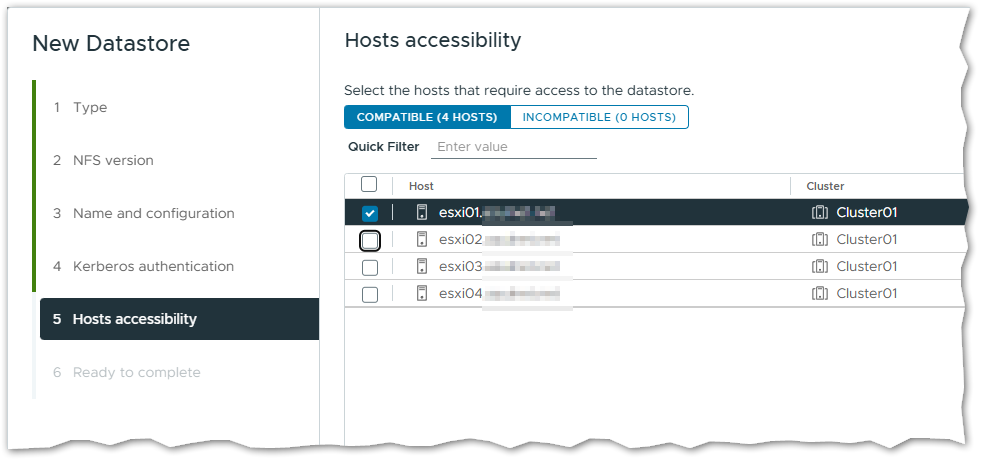981x460 pixels.
Task: Tick the esxi04 host checkbox
Action: [370, 294]
